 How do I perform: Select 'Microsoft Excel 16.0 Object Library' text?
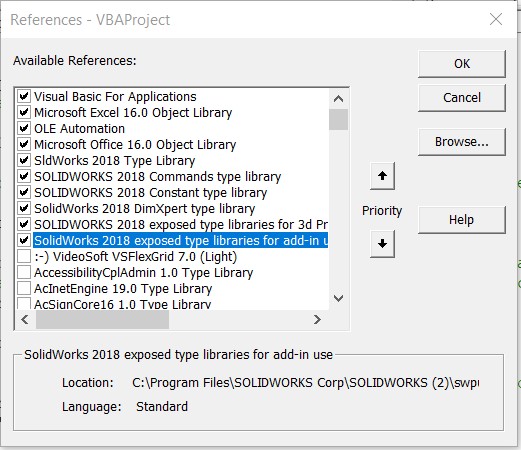[133, 112]
